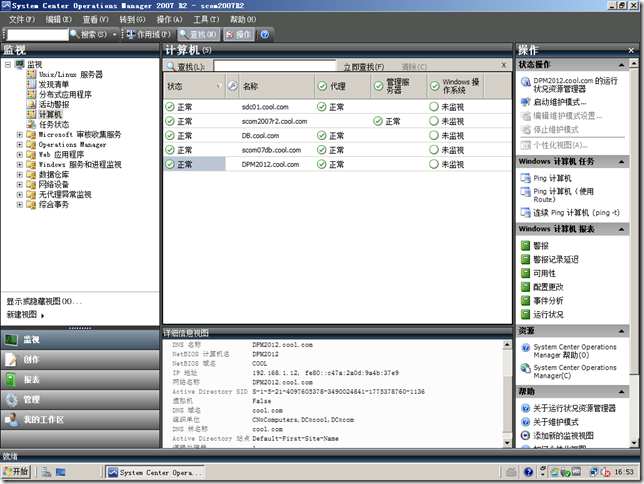
Task: Open the 帮助 menu
Action: [x=243, y=19]
